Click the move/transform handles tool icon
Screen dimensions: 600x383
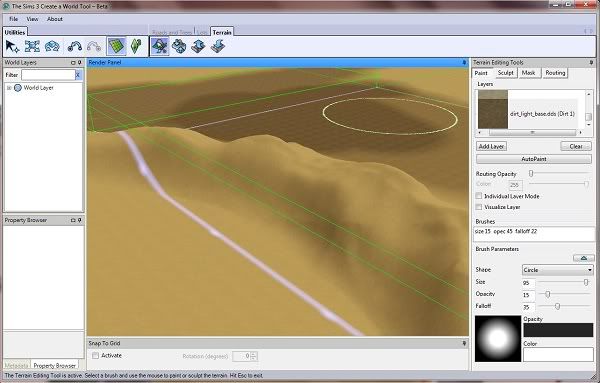pos(32,46)
